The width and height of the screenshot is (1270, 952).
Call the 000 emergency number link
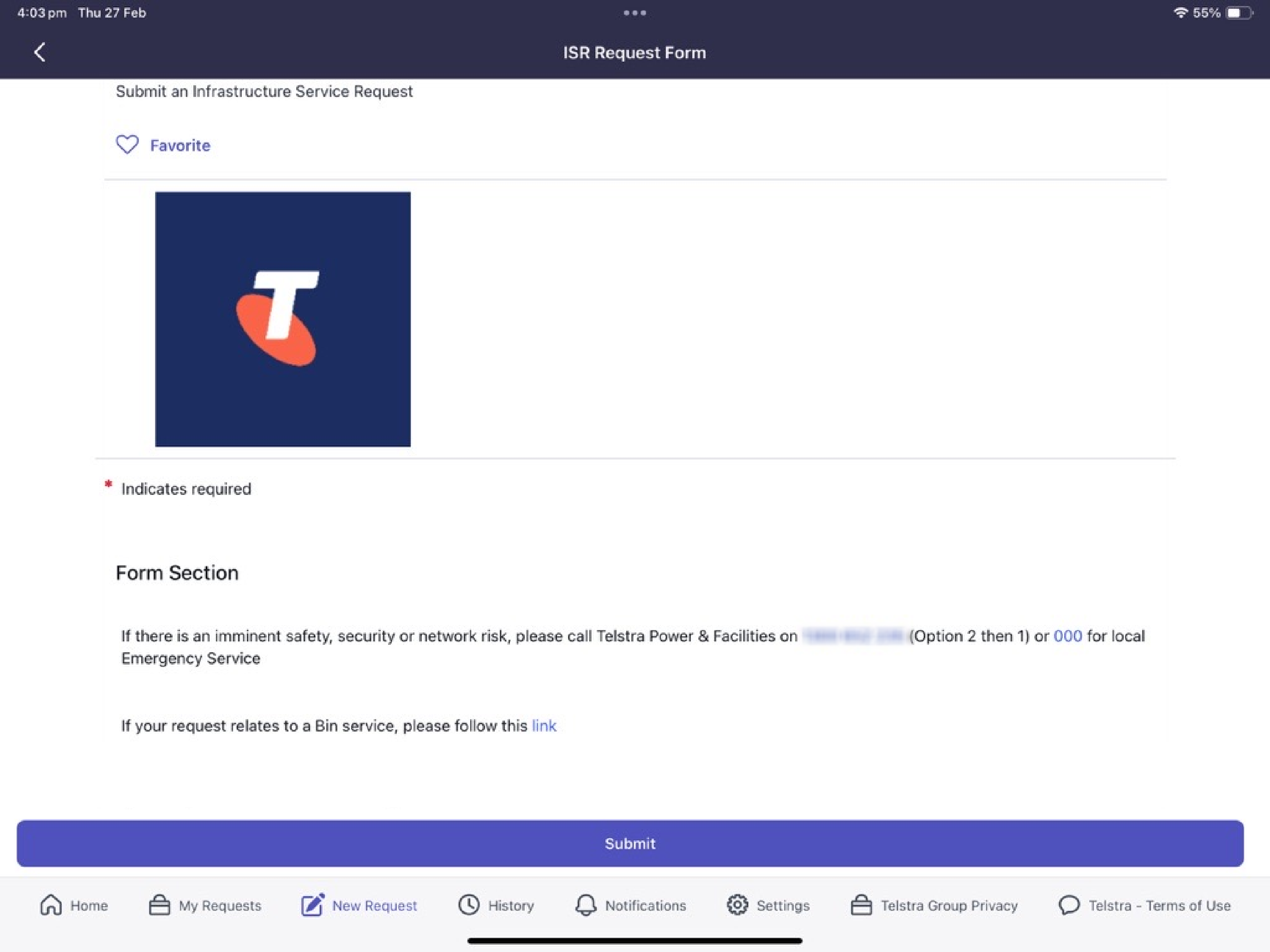pos(1067,636)
